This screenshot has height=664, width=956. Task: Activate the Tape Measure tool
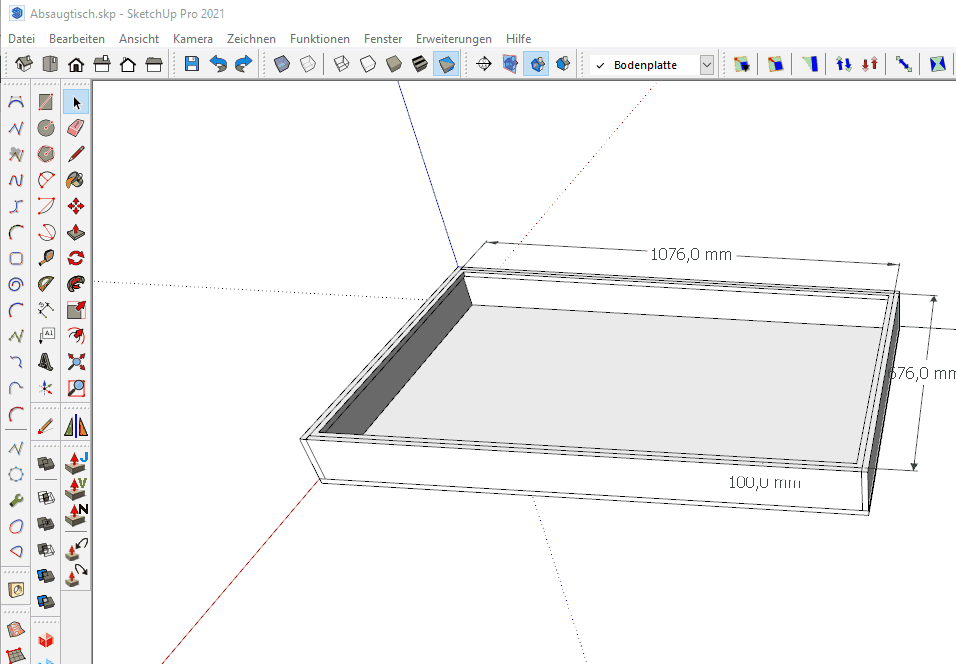46,258
